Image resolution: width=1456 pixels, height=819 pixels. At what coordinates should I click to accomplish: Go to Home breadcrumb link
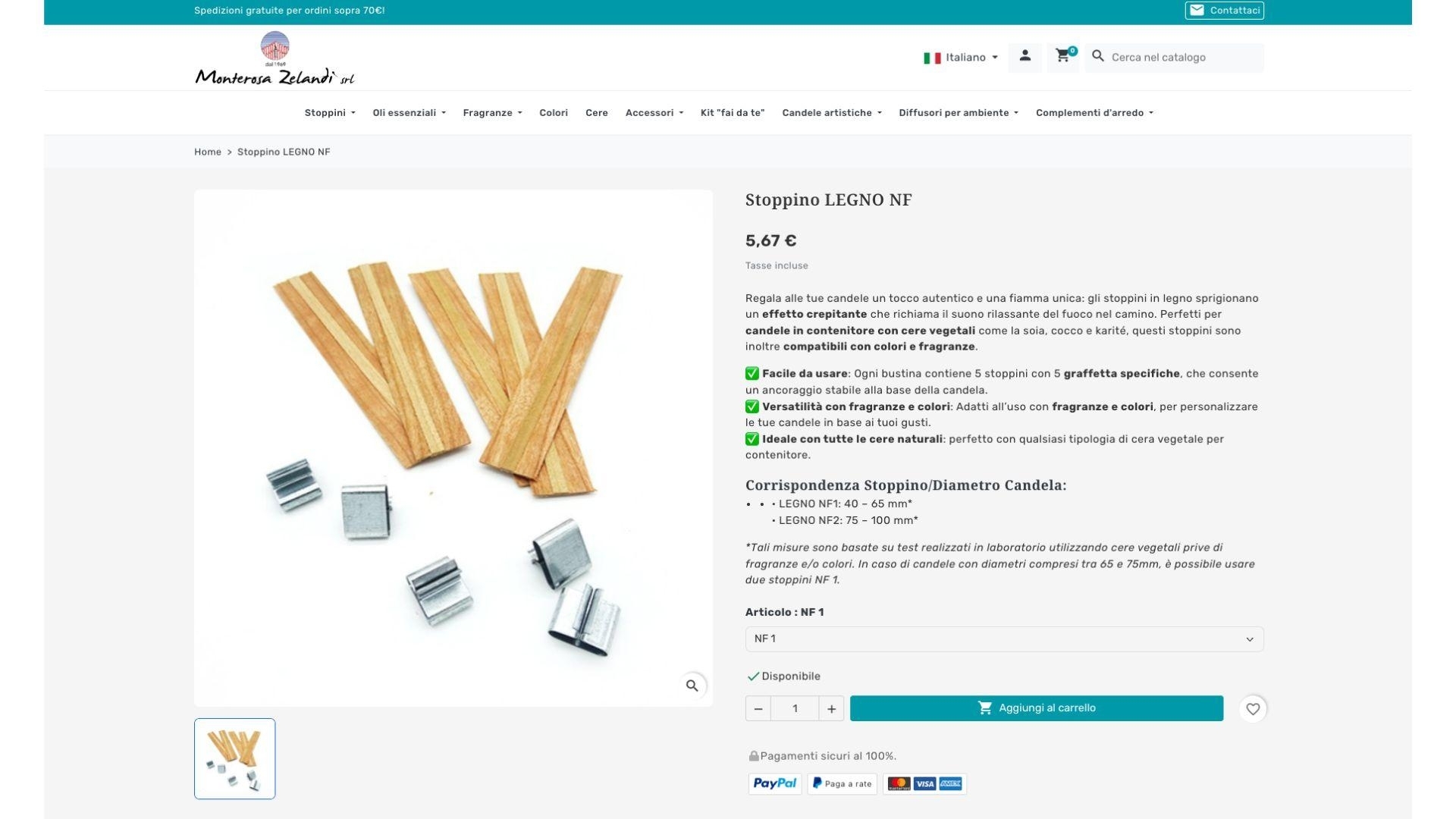coord(208,152)
